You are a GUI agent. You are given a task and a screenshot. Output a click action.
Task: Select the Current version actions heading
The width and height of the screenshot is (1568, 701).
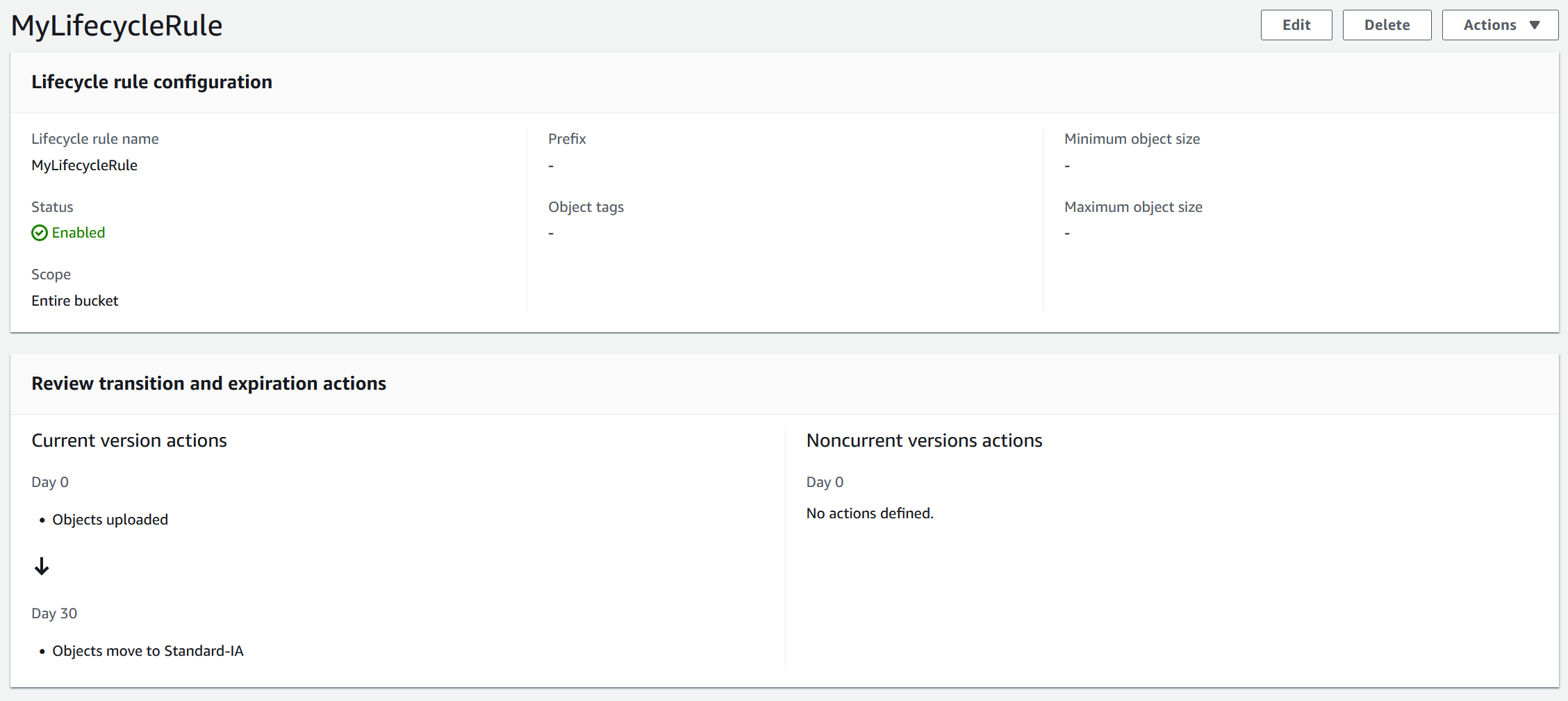[129, 440]
